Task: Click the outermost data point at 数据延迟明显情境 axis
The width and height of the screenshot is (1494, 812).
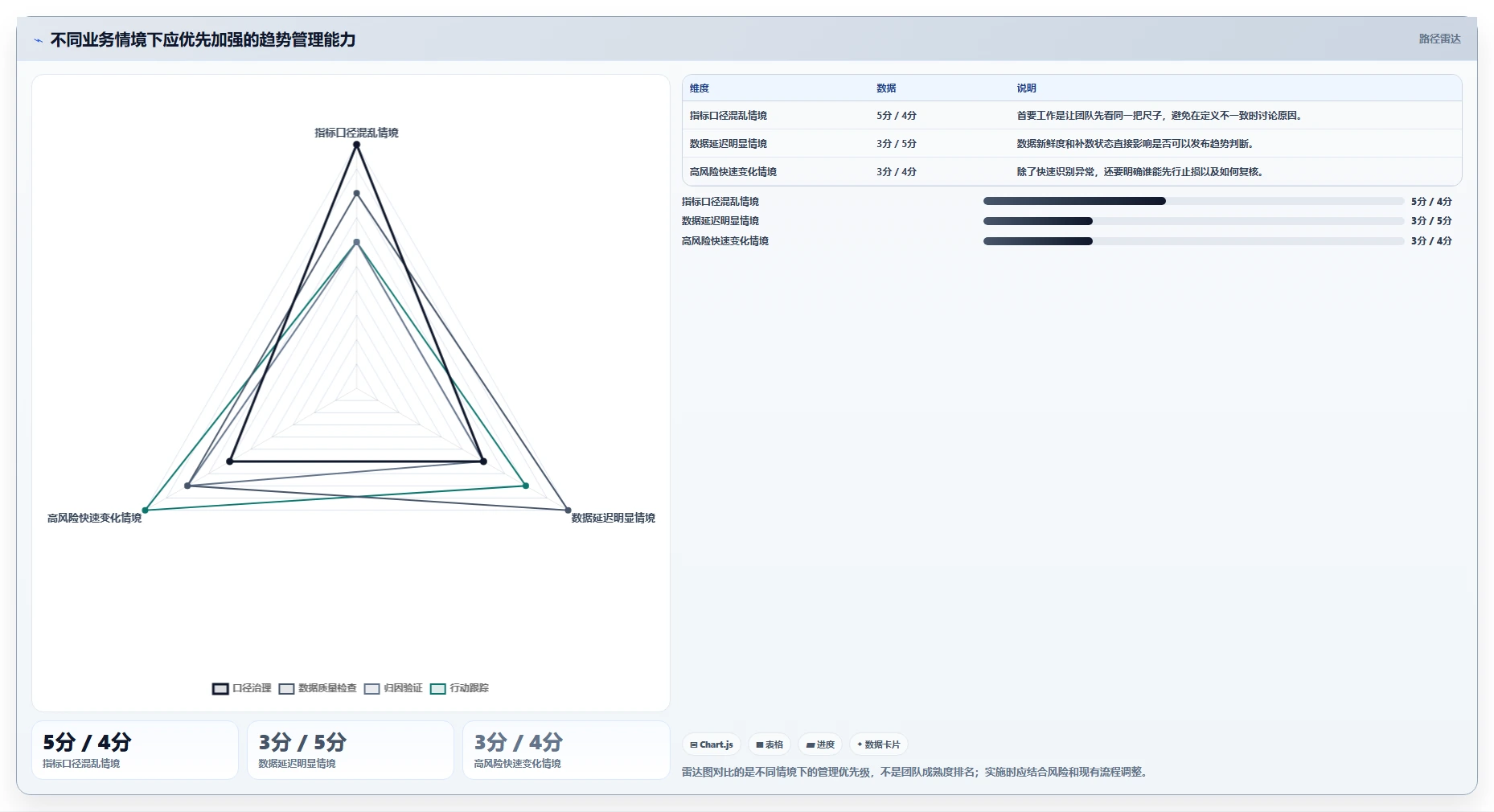Action: (568, 511)
